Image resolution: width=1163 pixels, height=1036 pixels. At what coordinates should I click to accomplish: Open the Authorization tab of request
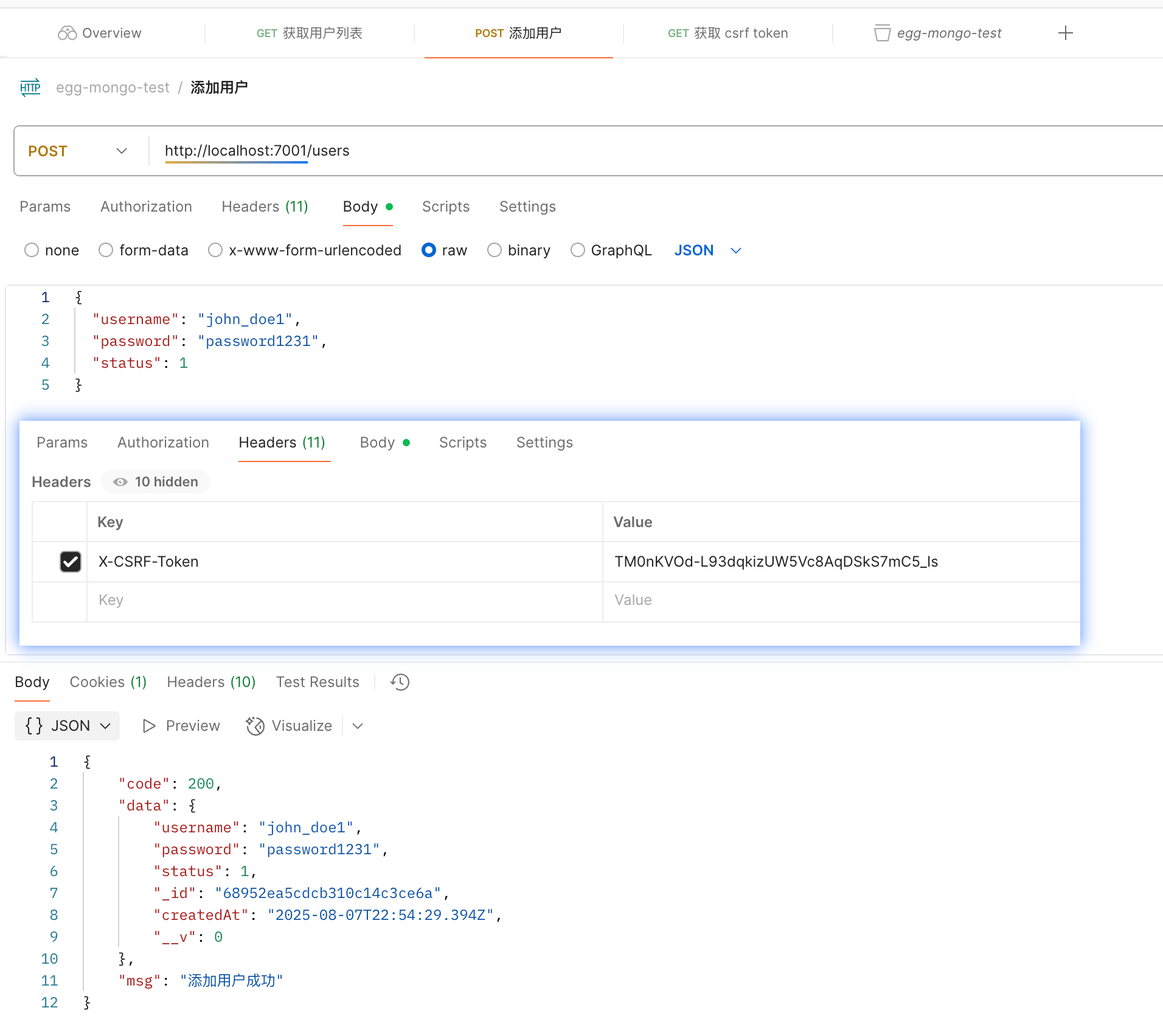coord(146,207)
